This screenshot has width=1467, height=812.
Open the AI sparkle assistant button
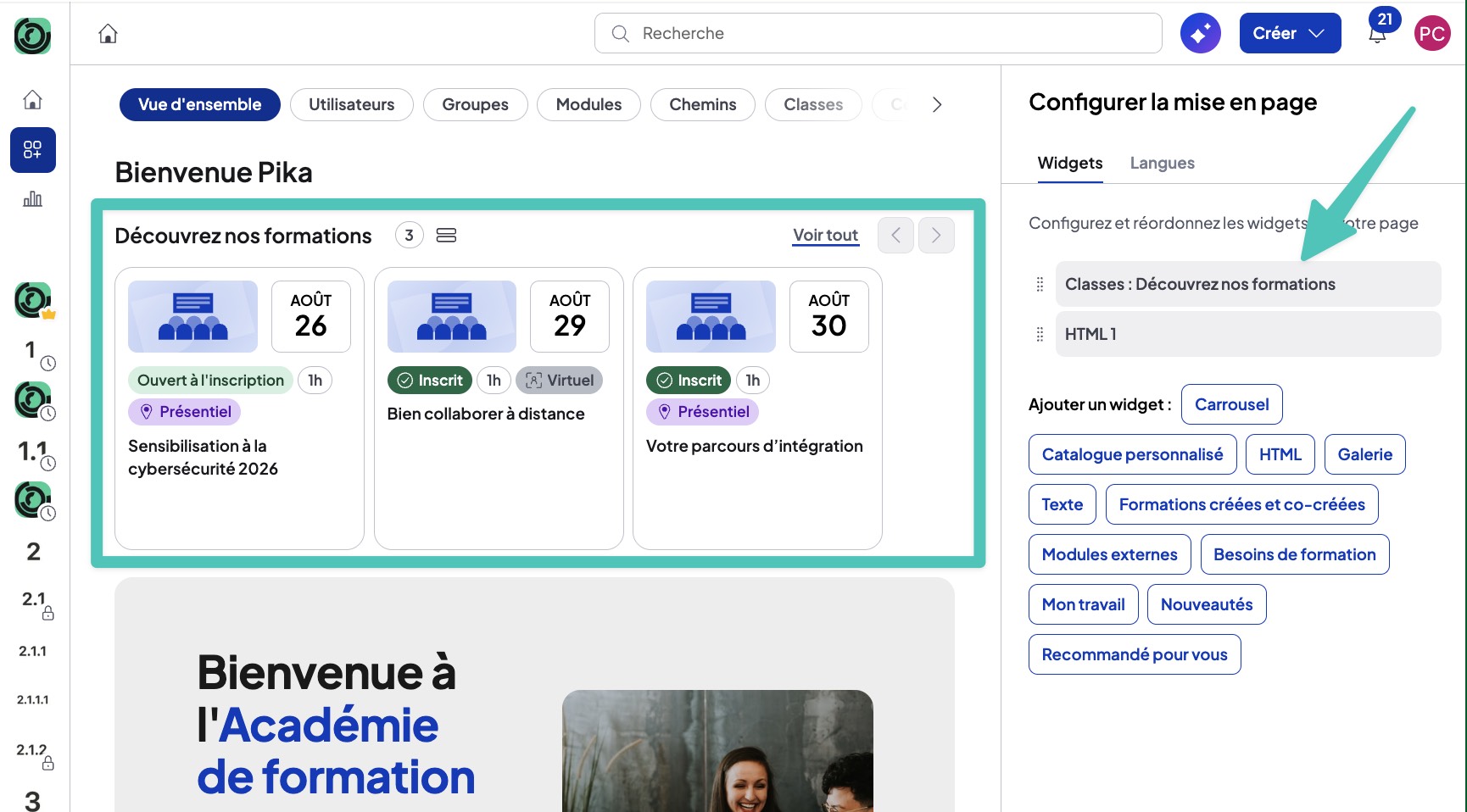point(1201,34)
